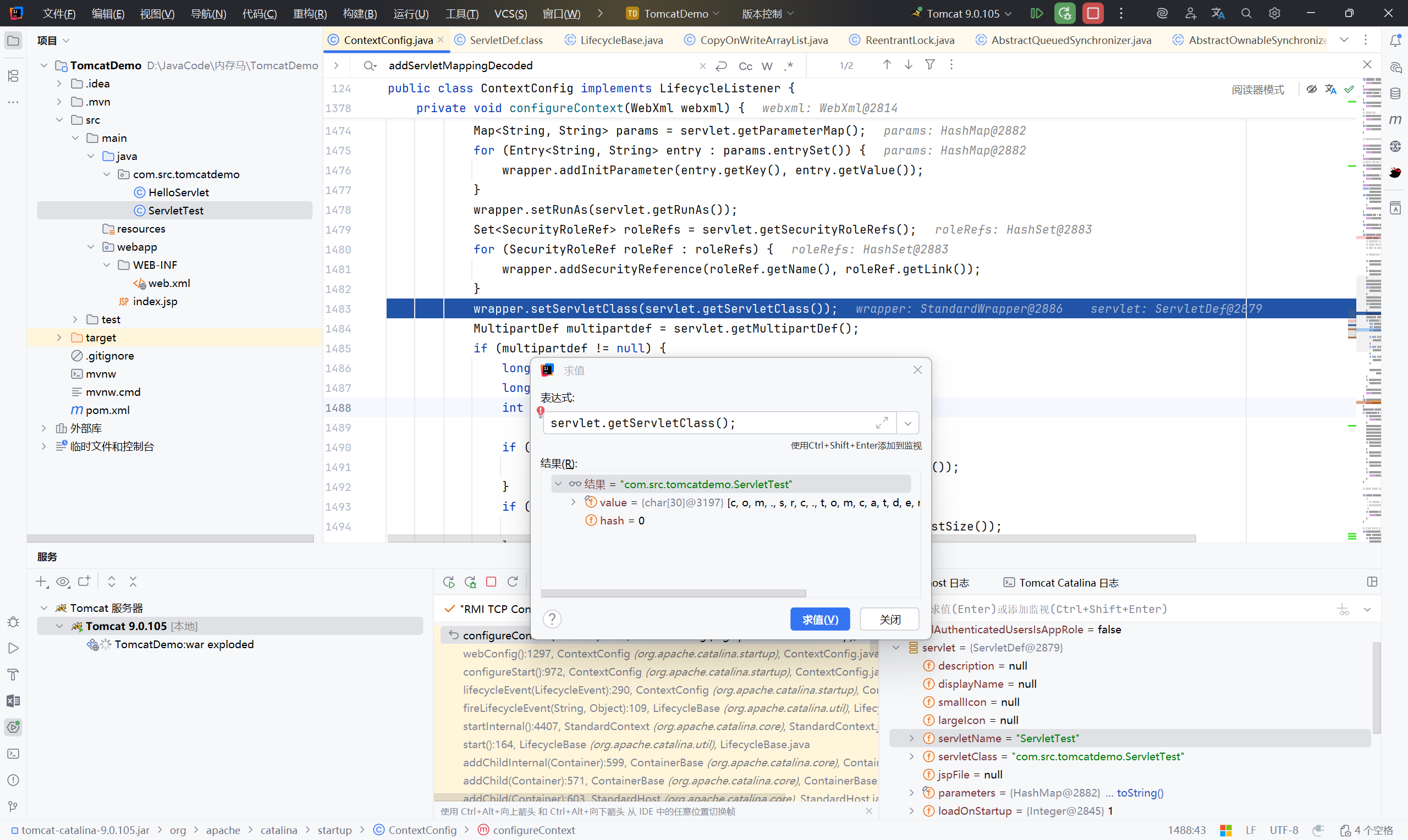Expand the target folder in project tree
The height and width of the screenshot is (840, 1408).
59,338
